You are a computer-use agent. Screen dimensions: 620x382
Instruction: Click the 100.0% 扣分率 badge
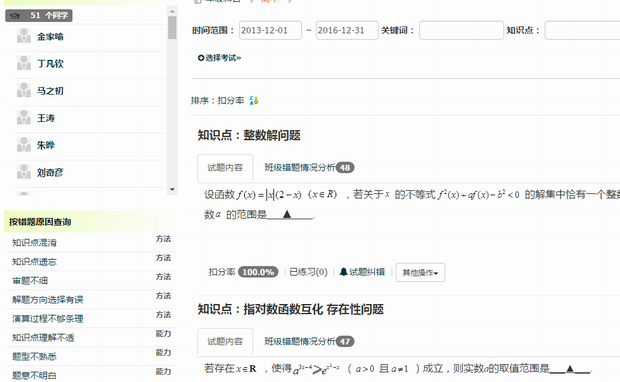[x=258, y=272]
